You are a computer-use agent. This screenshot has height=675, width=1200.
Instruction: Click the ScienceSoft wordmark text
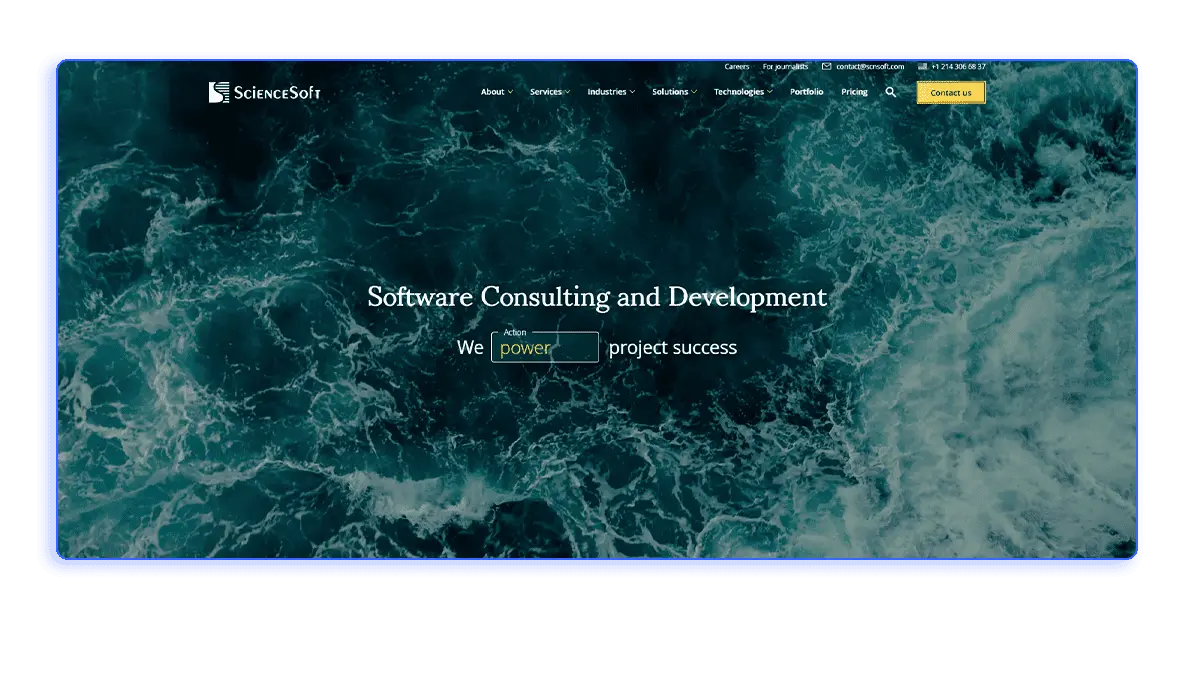pos(277,91)
